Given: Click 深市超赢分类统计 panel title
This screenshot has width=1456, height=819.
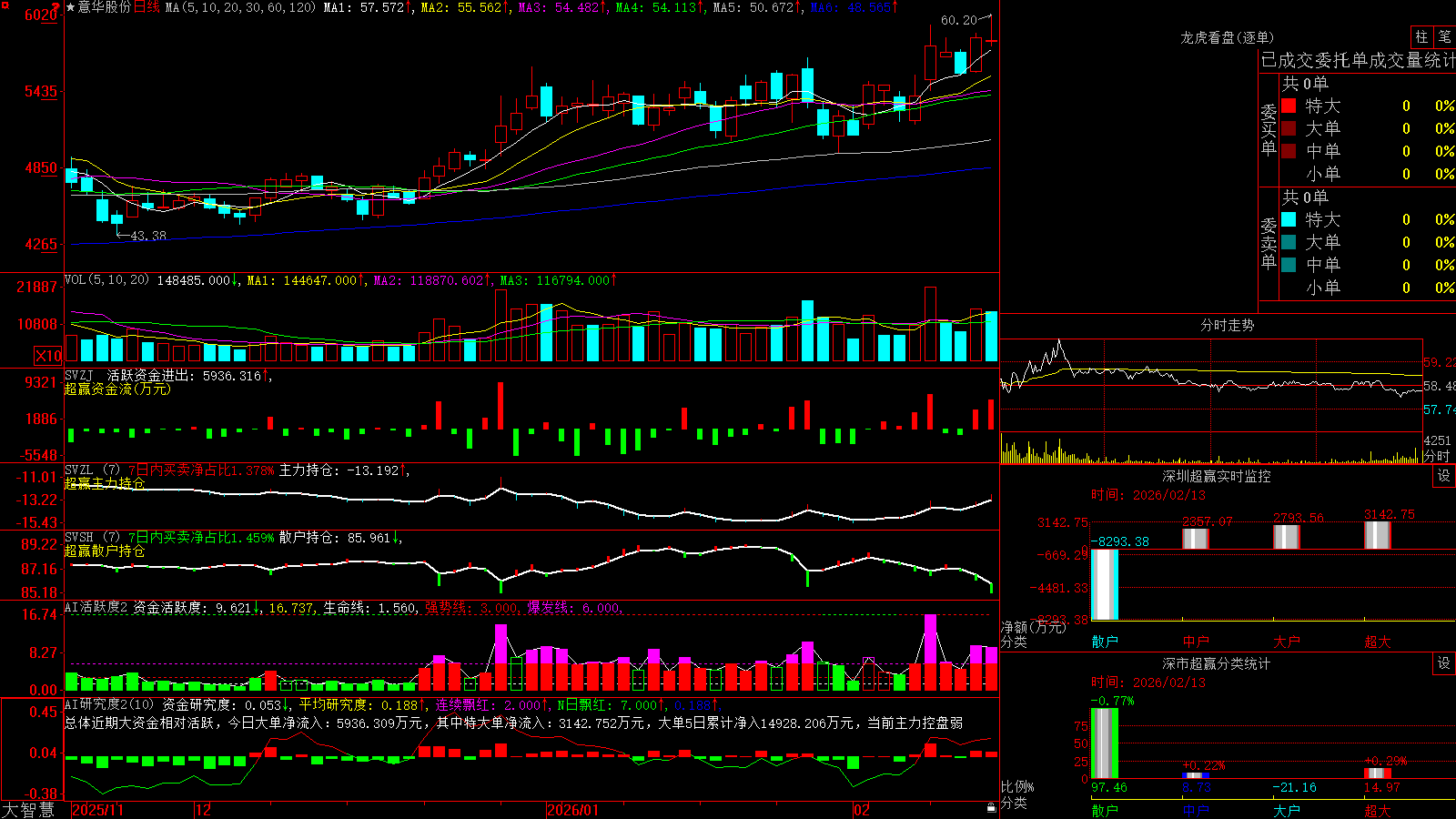Looking at the screenshot, I should [x=1217, y=663].
